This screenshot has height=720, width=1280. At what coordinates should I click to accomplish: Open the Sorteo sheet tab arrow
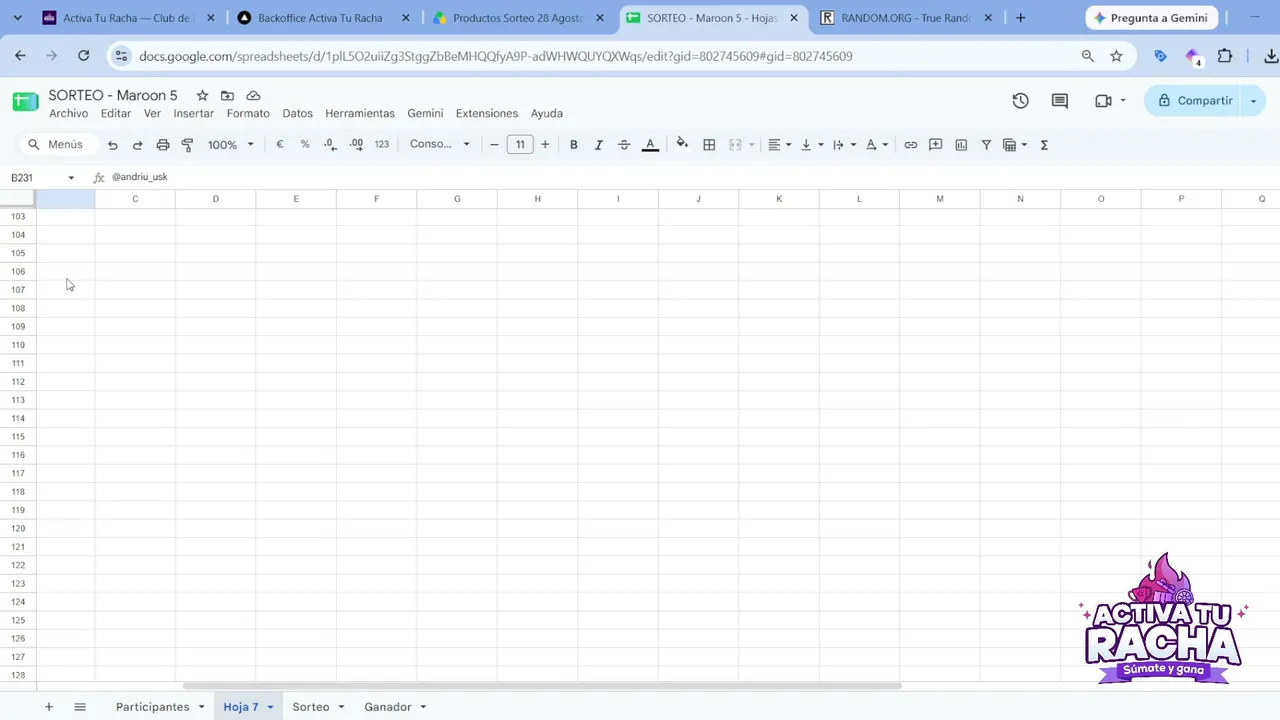point(341,707)
